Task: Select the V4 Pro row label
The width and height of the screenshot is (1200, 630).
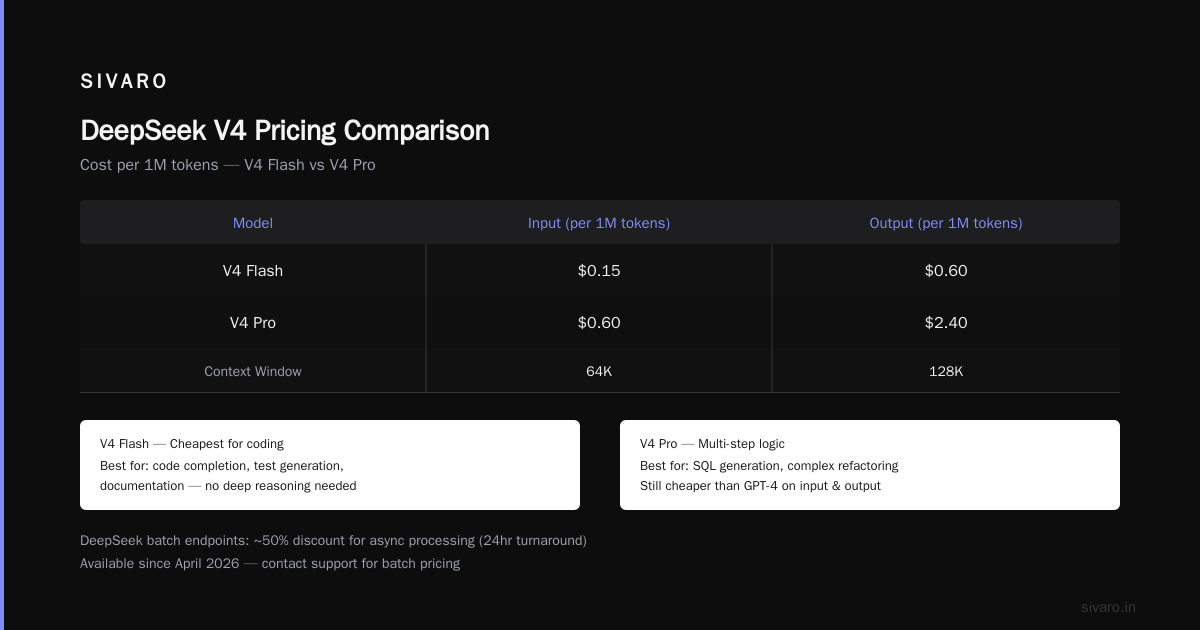Action: [x=253, y=323]
